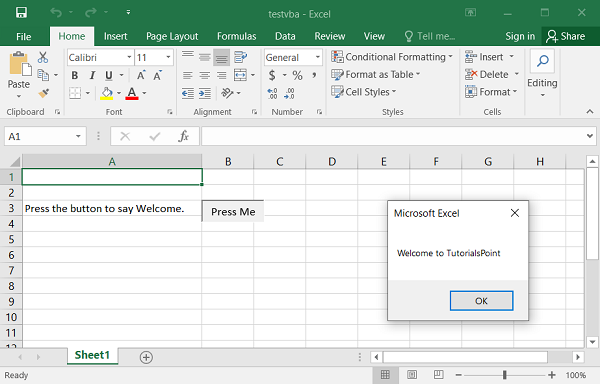Collapse the ribbon with the up chevron
Image resolution: width=600 pixels, height=384 pixels.
(590, 111)
